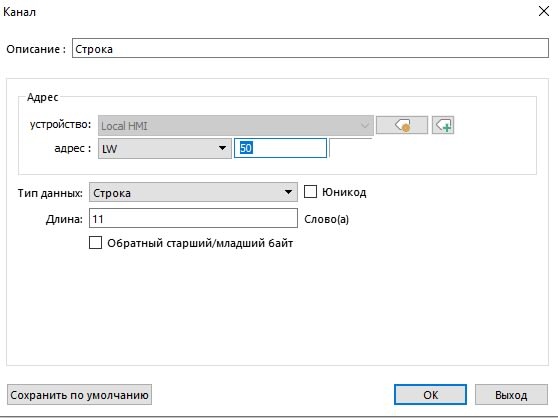Click the Обратный старший/младший байт label
The height and width of the screenshot is (418, 558).
[x=200, y=243]
